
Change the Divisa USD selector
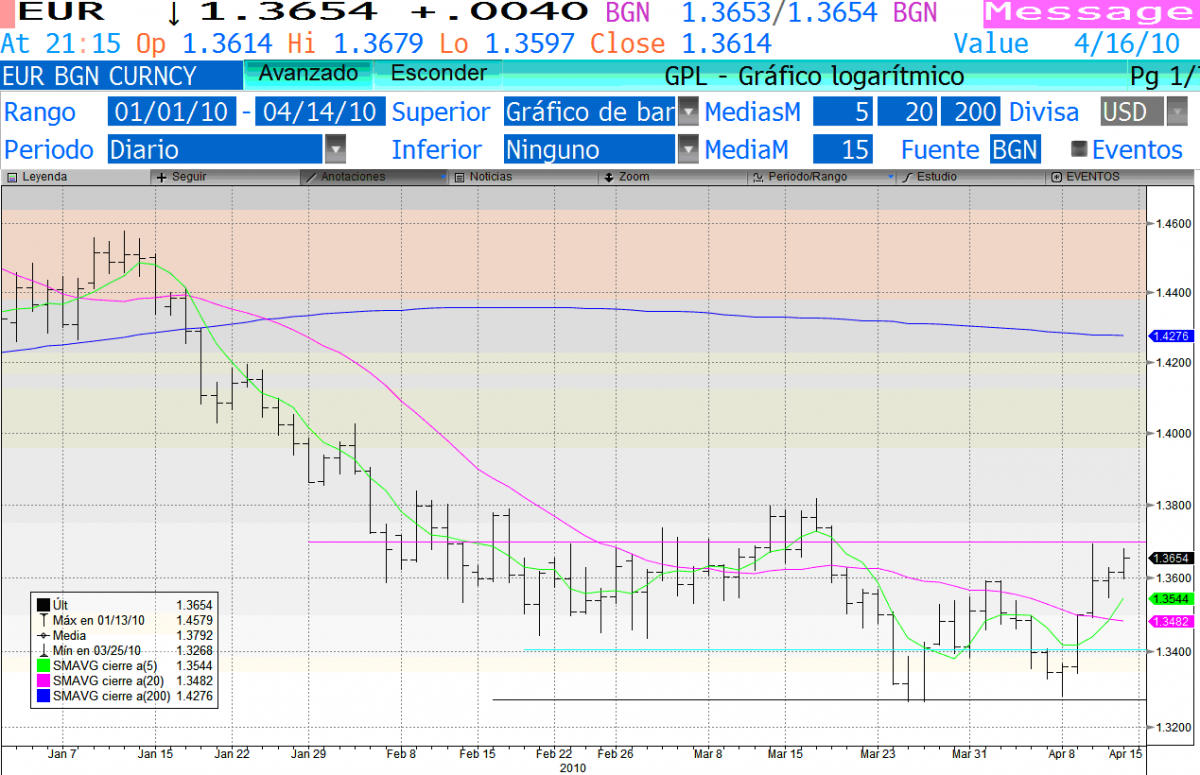point(1140,112)
